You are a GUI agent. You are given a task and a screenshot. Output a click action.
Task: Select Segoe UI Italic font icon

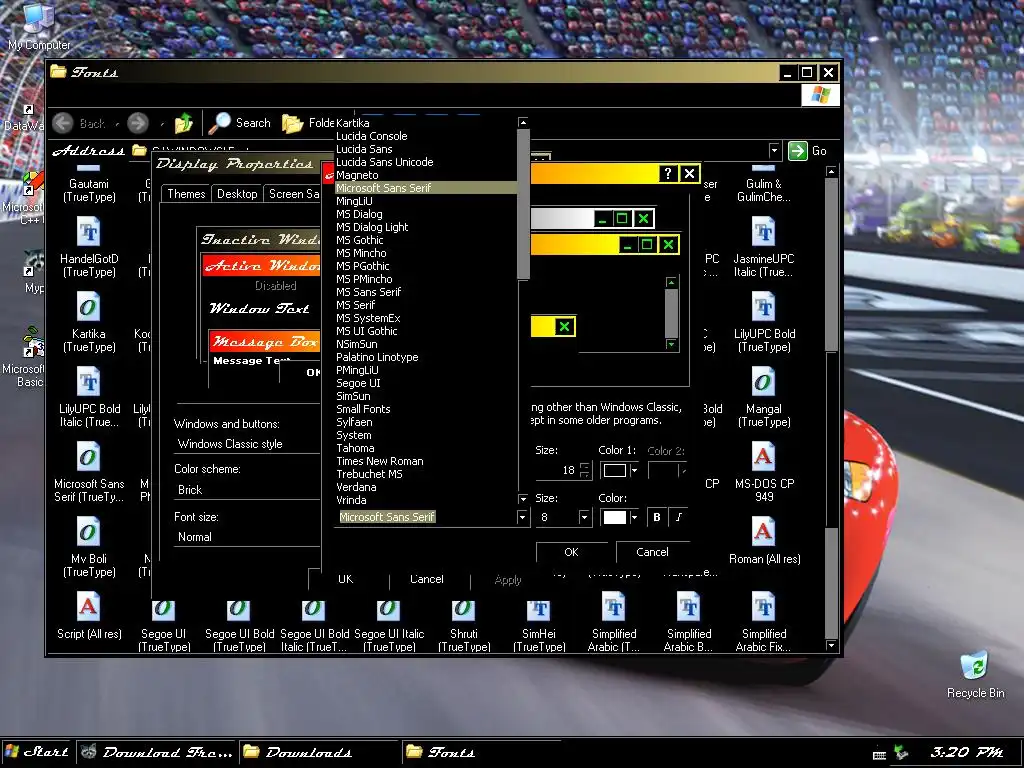pyautogui.click(x=389, y=627)
